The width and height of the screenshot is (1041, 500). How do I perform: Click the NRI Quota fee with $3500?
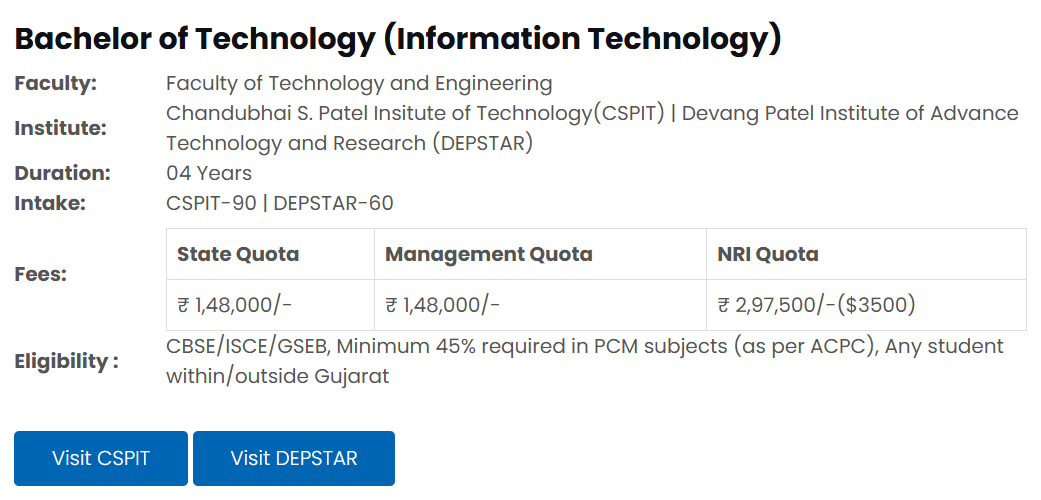pos(817,305)
